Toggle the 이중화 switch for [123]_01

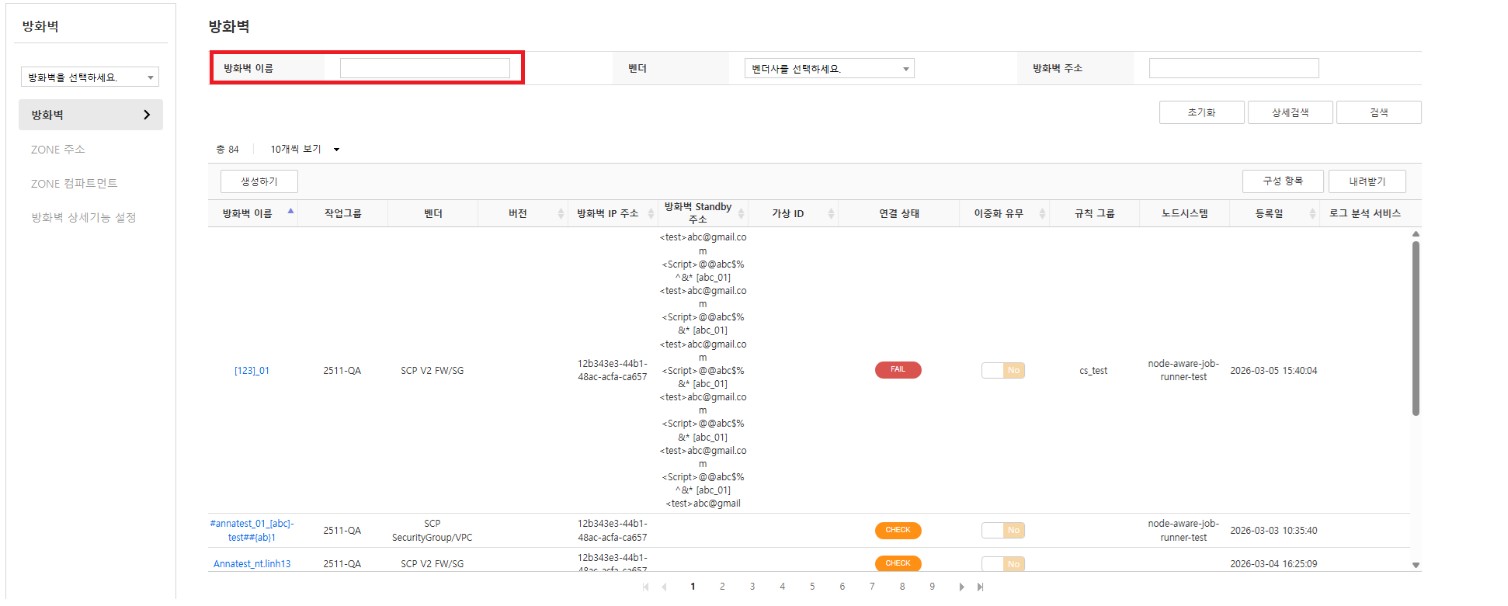click(x=1003, y=370)
